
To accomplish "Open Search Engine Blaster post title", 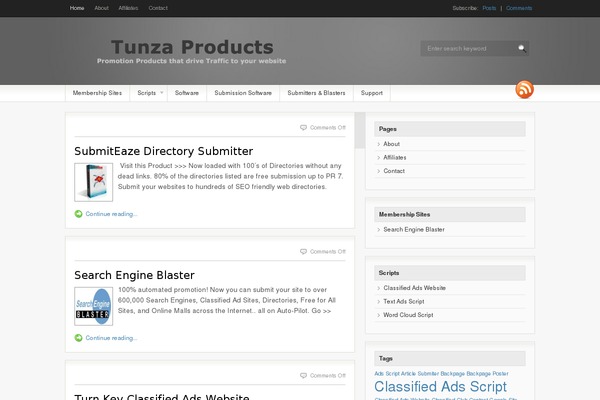I will [x=134, y=275].
